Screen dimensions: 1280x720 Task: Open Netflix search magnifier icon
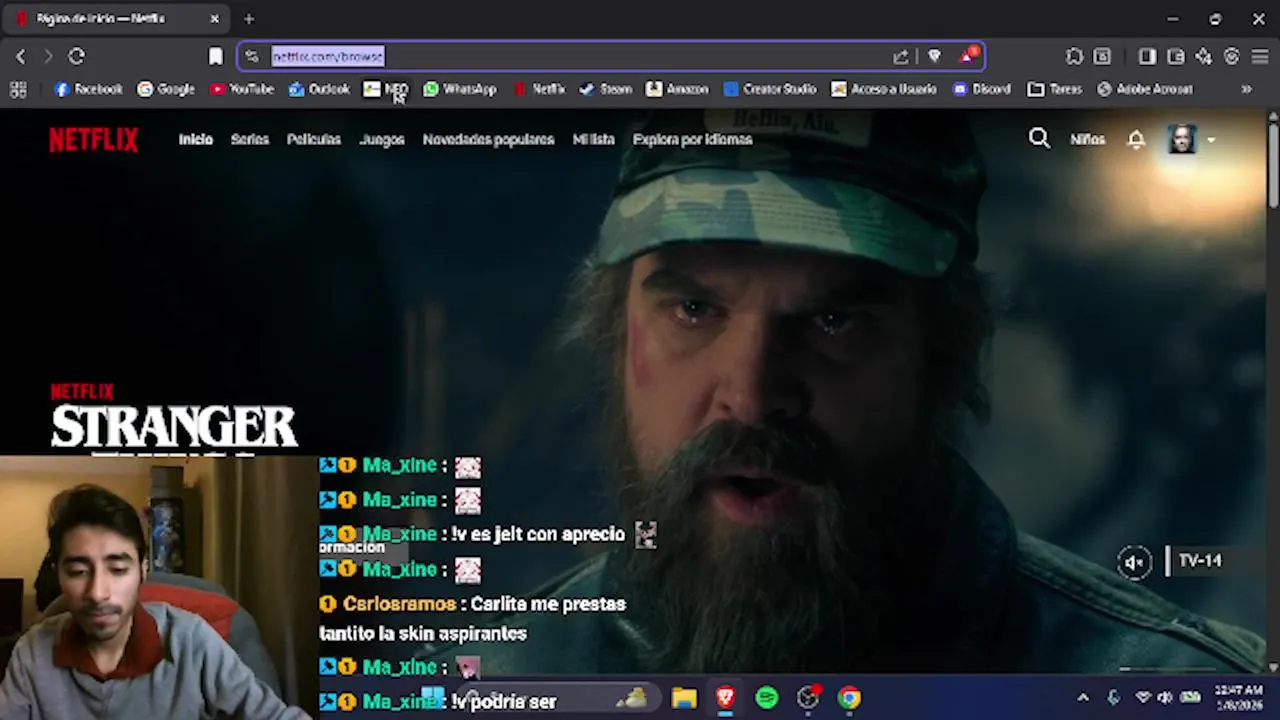pos(1039,139)
